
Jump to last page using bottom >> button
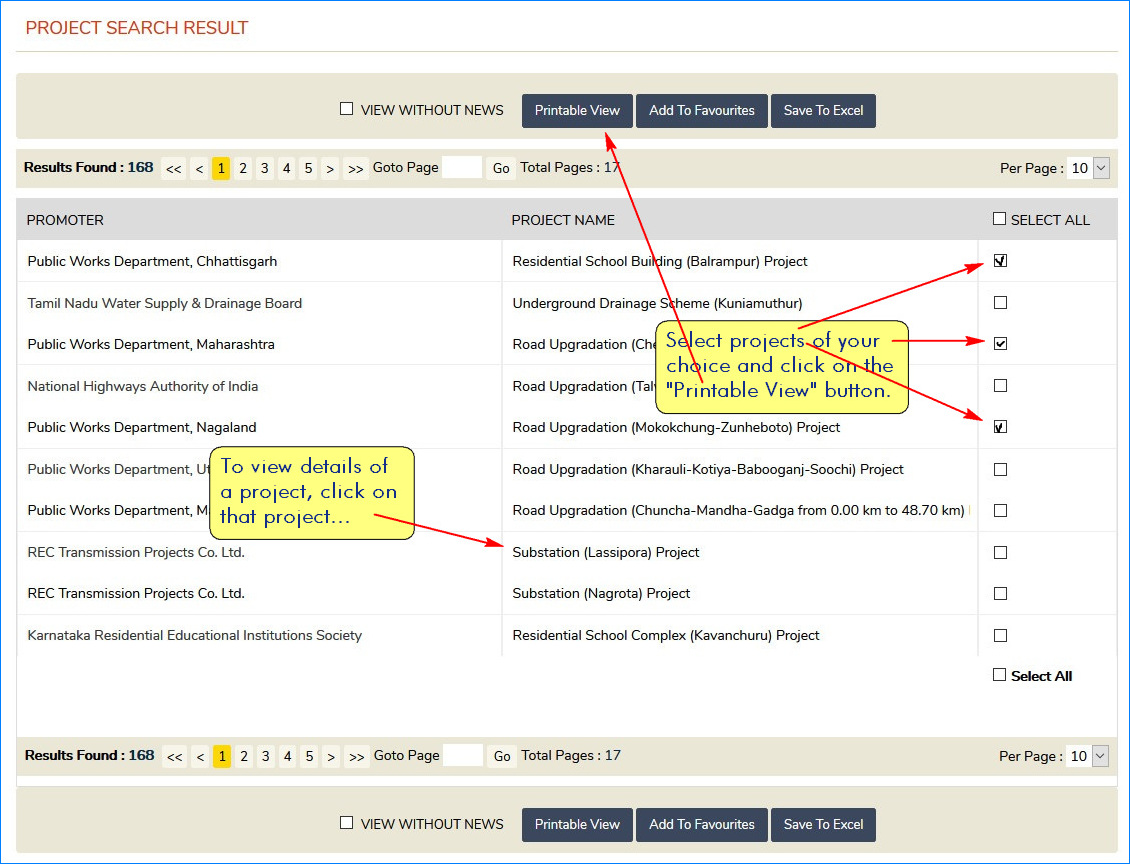(356, 757)
